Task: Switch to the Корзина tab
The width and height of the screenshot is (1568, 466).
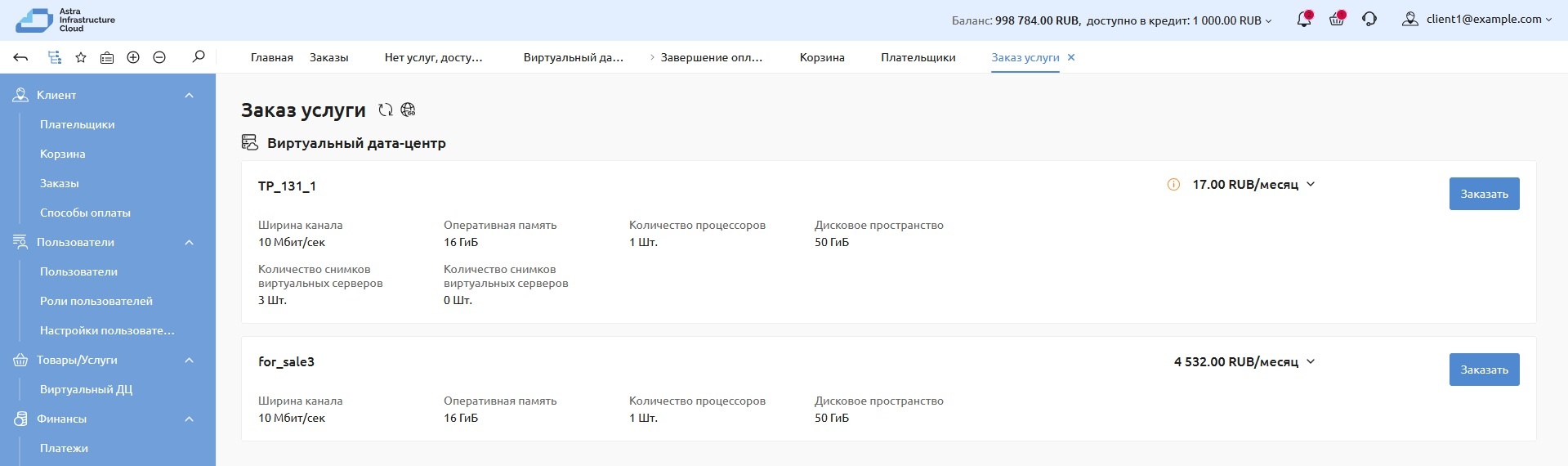Action: pos(822,57)
